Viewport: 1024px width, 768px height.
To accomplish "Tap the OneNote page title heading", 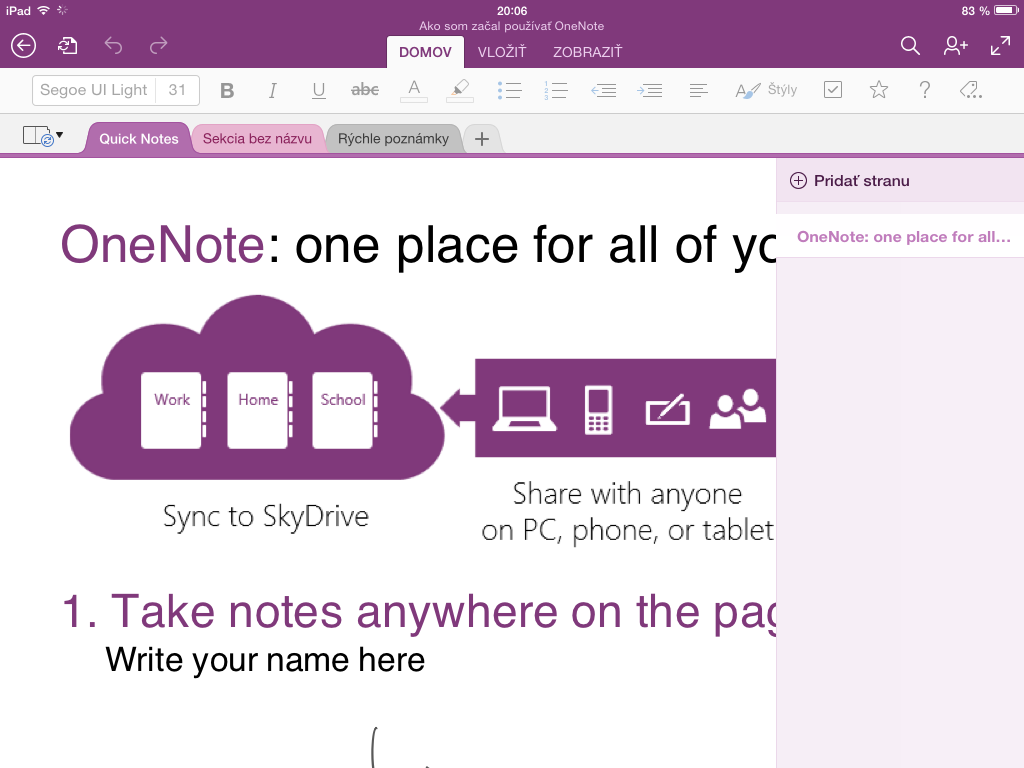I will [418, 246].
